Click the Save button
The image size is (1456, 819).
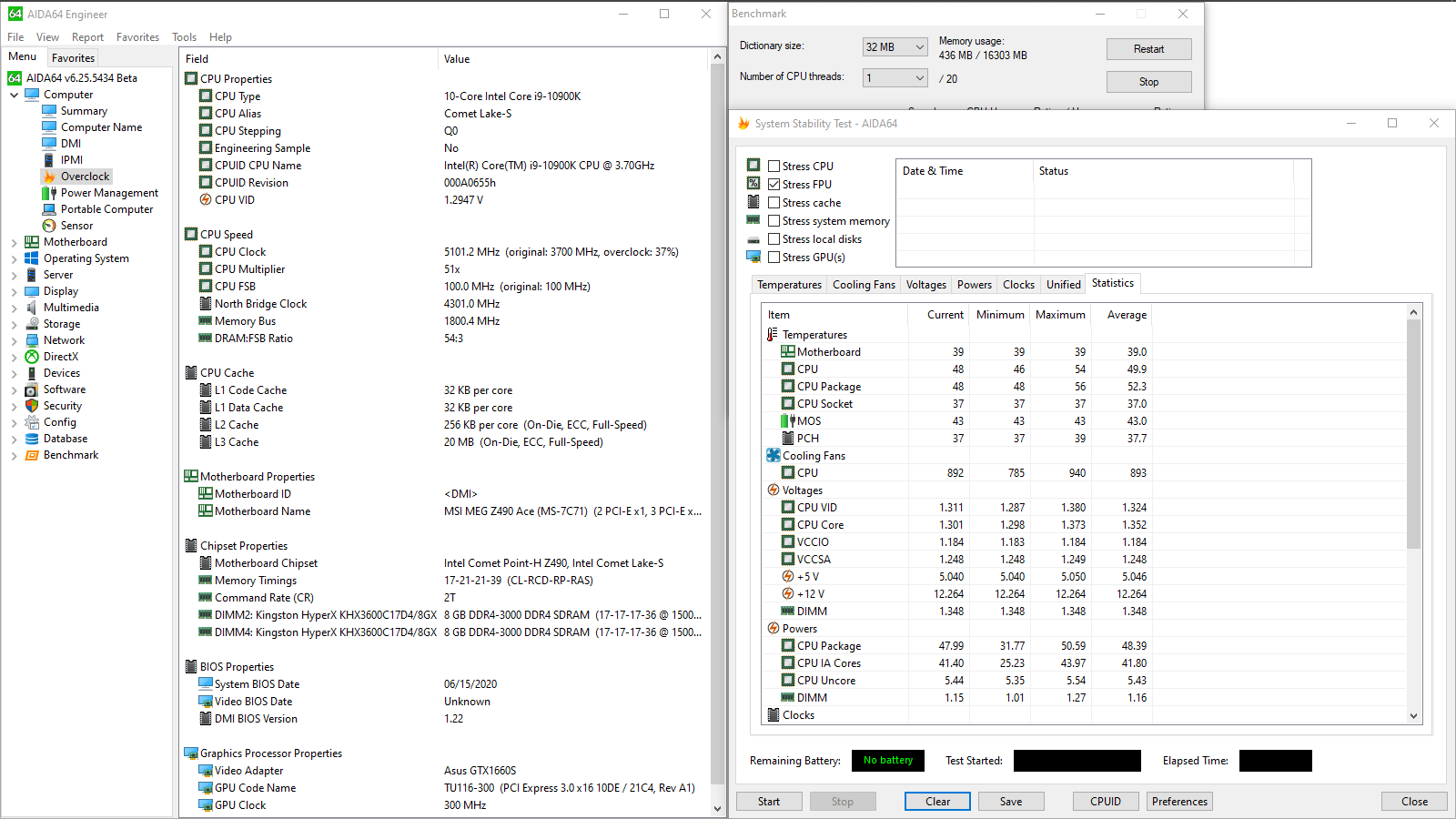coord(1011,802)
